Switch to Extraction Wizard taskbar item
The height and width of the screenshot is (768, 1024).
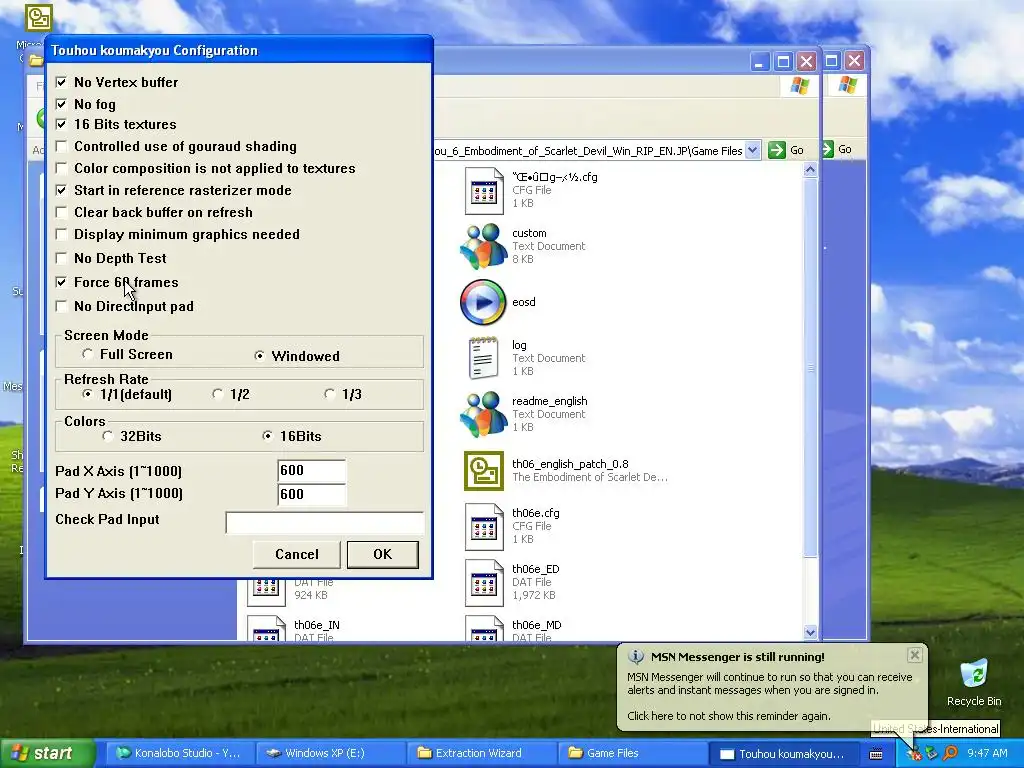(x=481, y=754)
